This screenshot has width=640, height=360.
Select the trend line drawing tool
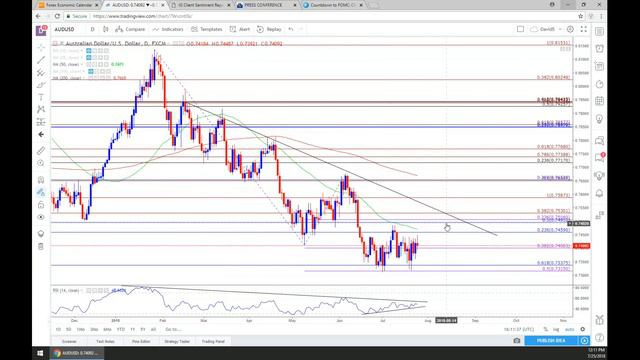(x=41, y=60)
